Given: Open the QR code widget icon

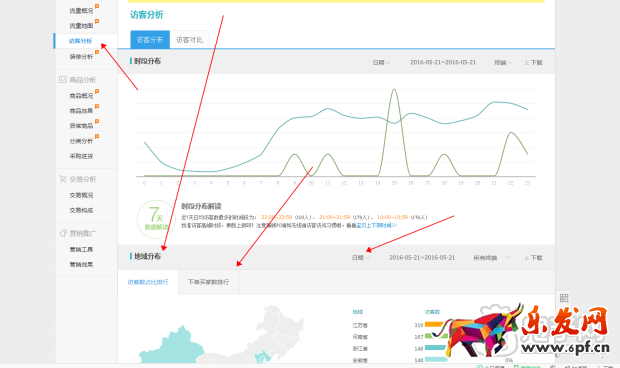Looking at the screenshot, I should [564, 298].
